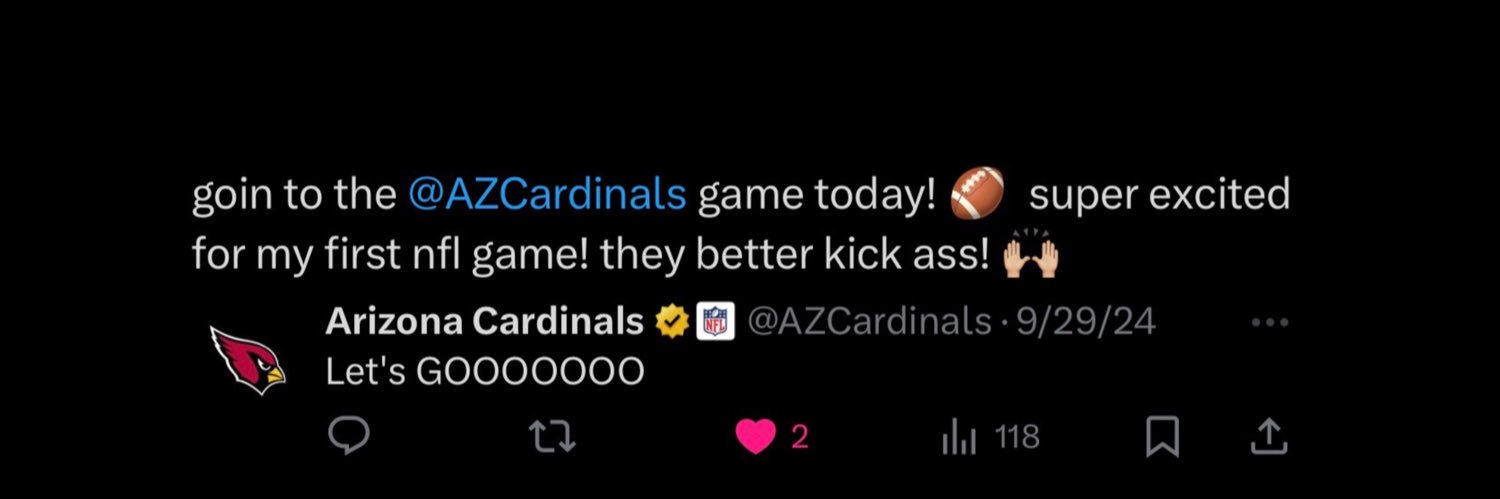Tap the share upload icon
1500x499 pixels.
[x=1267, y=437]
